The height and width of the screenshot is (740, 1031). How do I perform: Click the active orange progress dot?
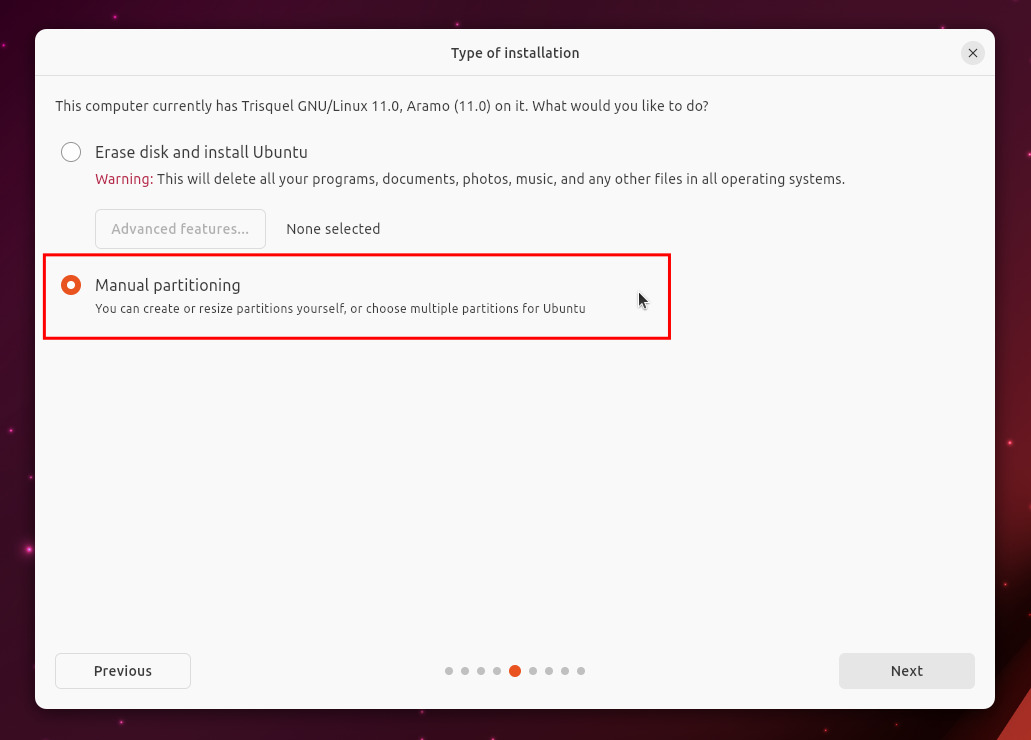pos(515,671)
